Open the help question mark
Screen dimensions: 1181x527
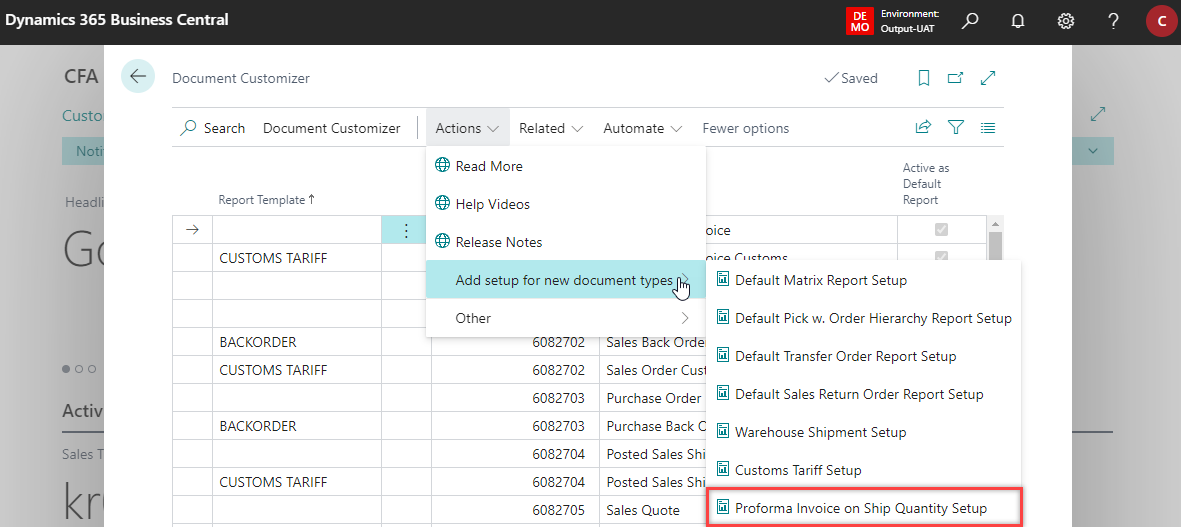[1113, 21]
